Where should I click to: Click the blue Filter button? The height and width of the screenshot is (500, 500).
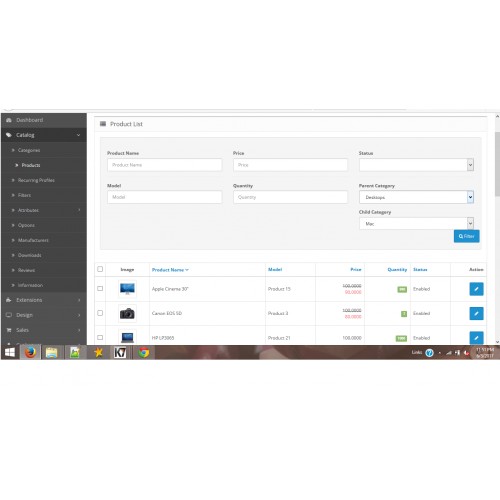click(x=467, y=236)
